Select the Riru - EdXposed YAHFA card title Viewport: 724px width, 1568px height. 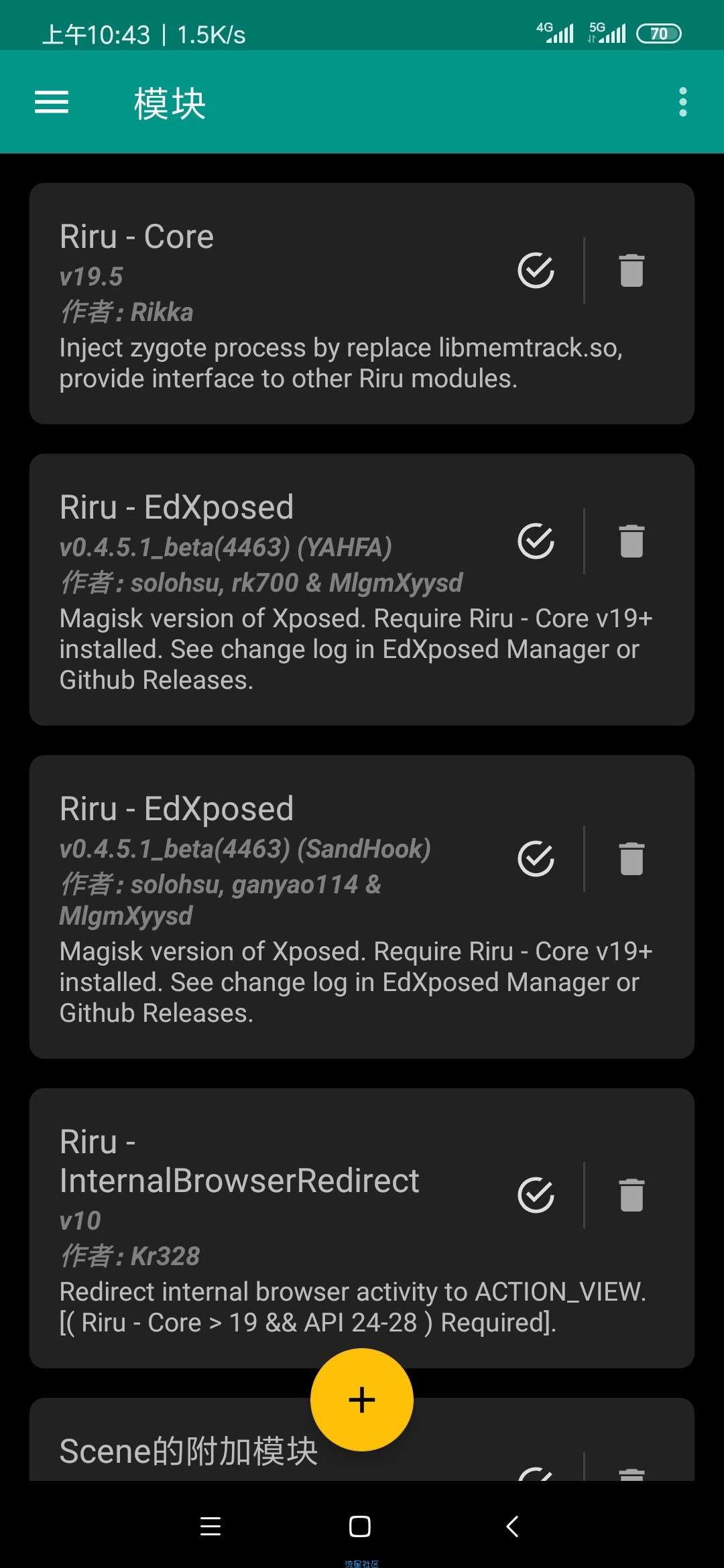176,507
